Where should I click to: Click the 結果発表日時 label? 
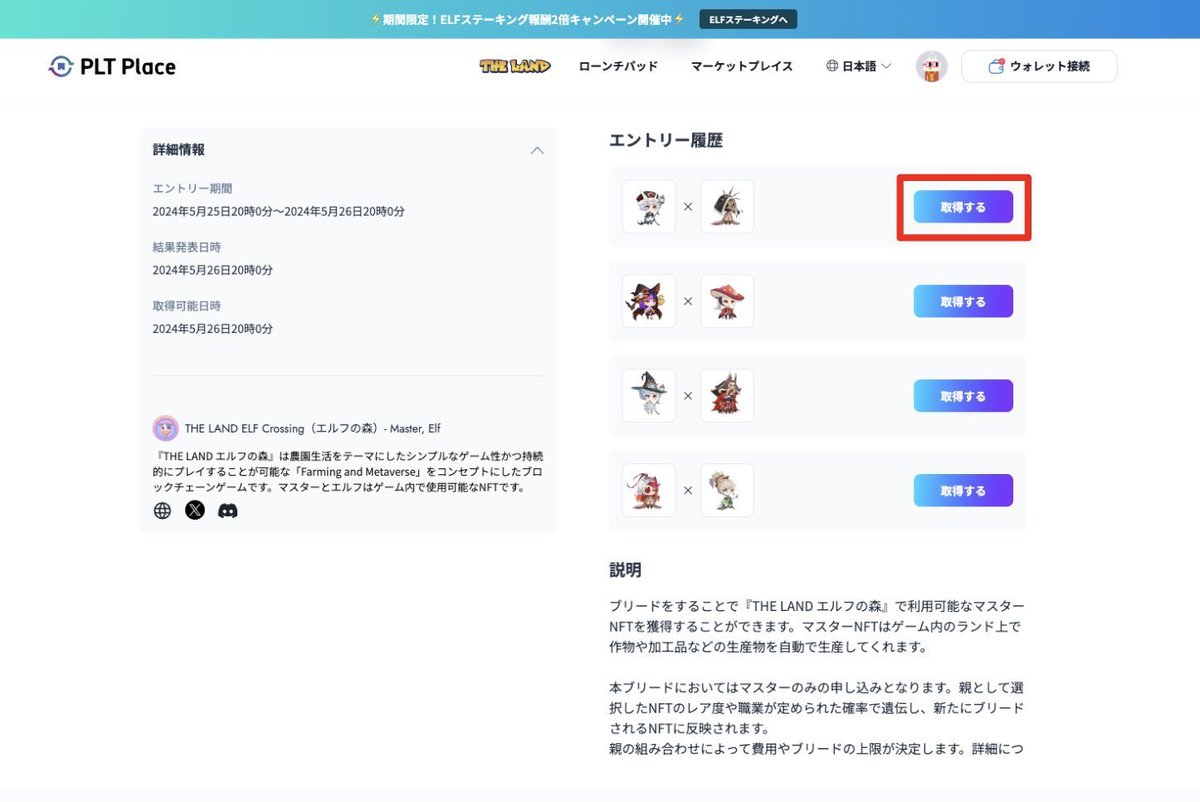186,247
